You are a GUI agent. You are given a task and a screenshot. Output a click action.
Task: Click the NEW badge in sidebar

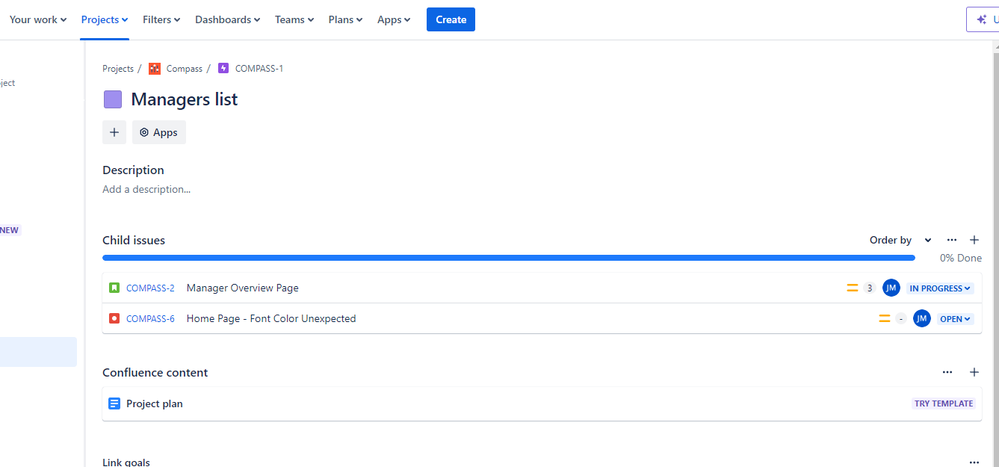(10, 230)
